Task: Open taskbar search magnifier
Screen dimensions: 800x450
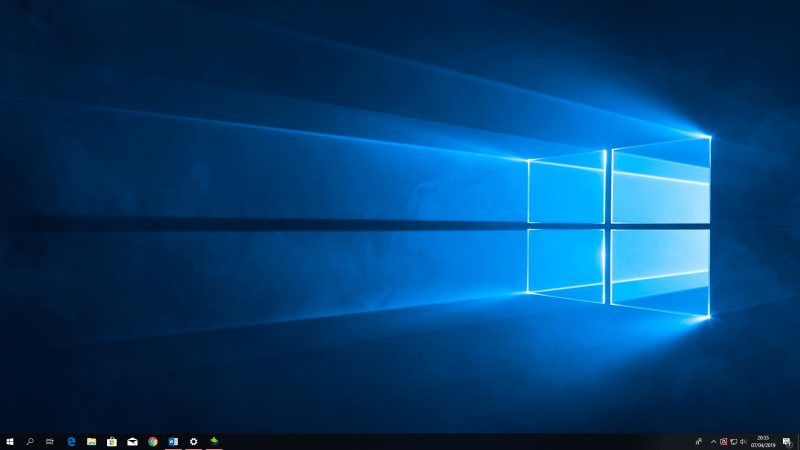Action: [x=30, y=442]
